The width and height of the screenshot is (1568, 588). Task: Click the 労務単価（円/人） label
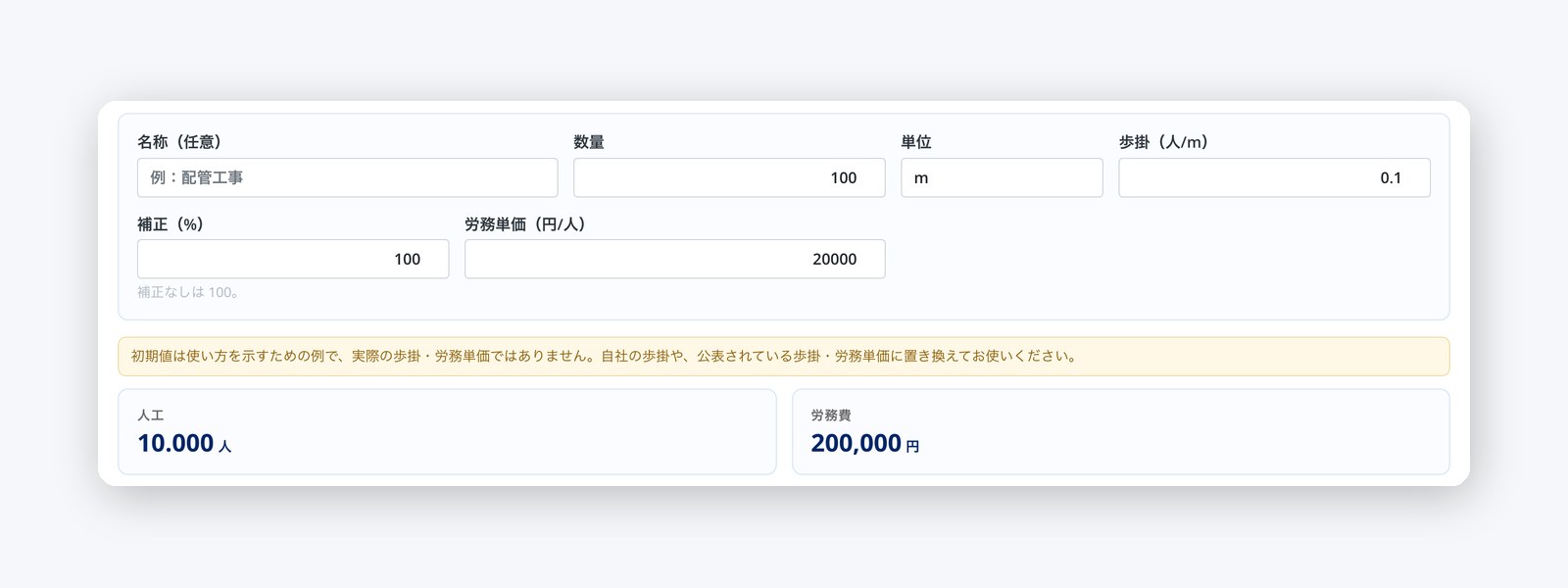point(525,224)
